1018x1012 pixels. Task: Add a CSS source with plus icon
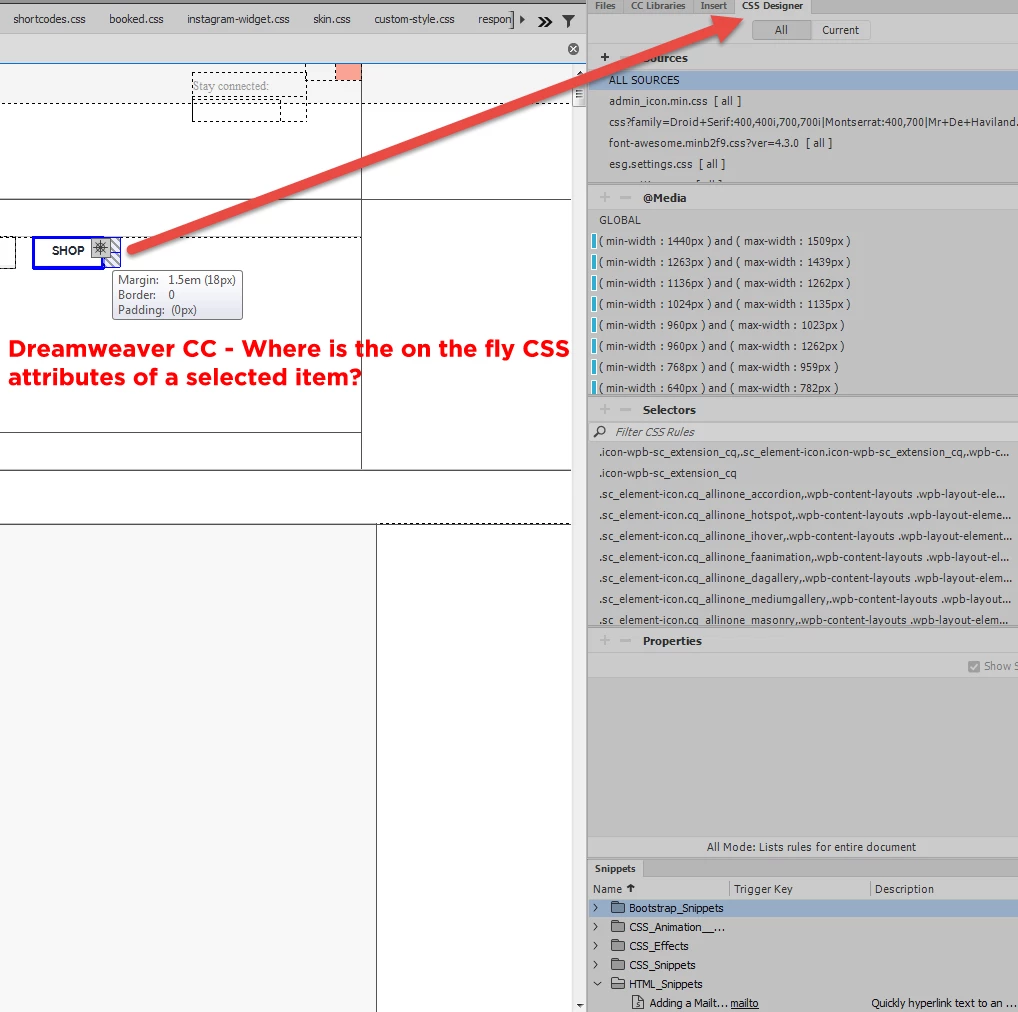(605, 57)
